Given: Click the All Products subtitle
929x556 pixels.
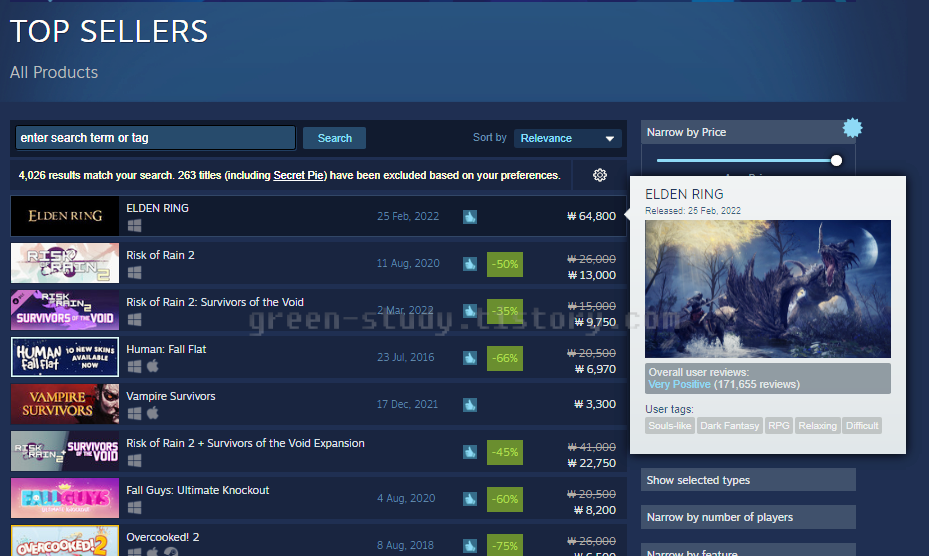Looking at the screenshot, I should pyautogui.click(x=54, y=72).
